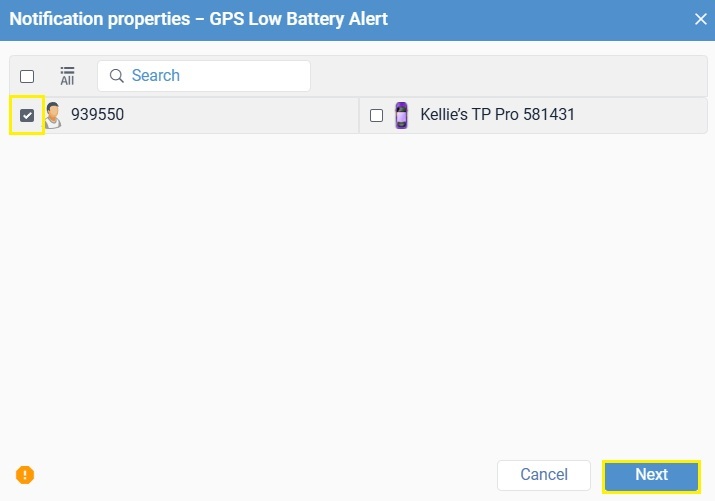This screenshot has height=501, width=715.
Task: Click the driver avatar icon beside 939550
Action: point(53,115)
